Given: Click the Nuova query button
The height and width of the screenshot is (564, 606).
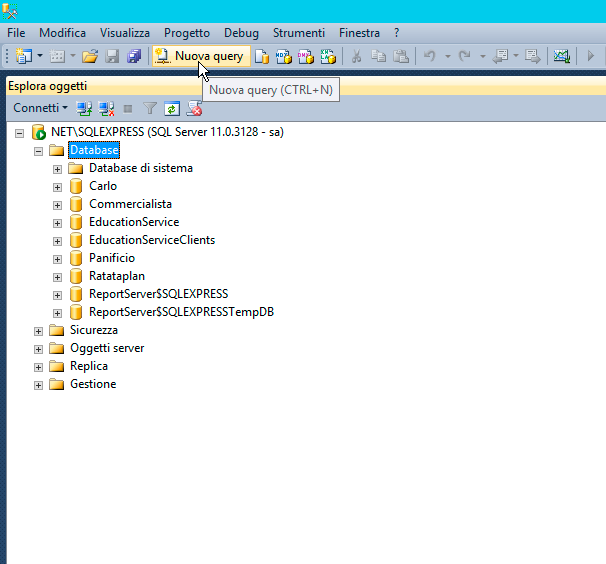Looking at the screenshot, I should (201, 56).
